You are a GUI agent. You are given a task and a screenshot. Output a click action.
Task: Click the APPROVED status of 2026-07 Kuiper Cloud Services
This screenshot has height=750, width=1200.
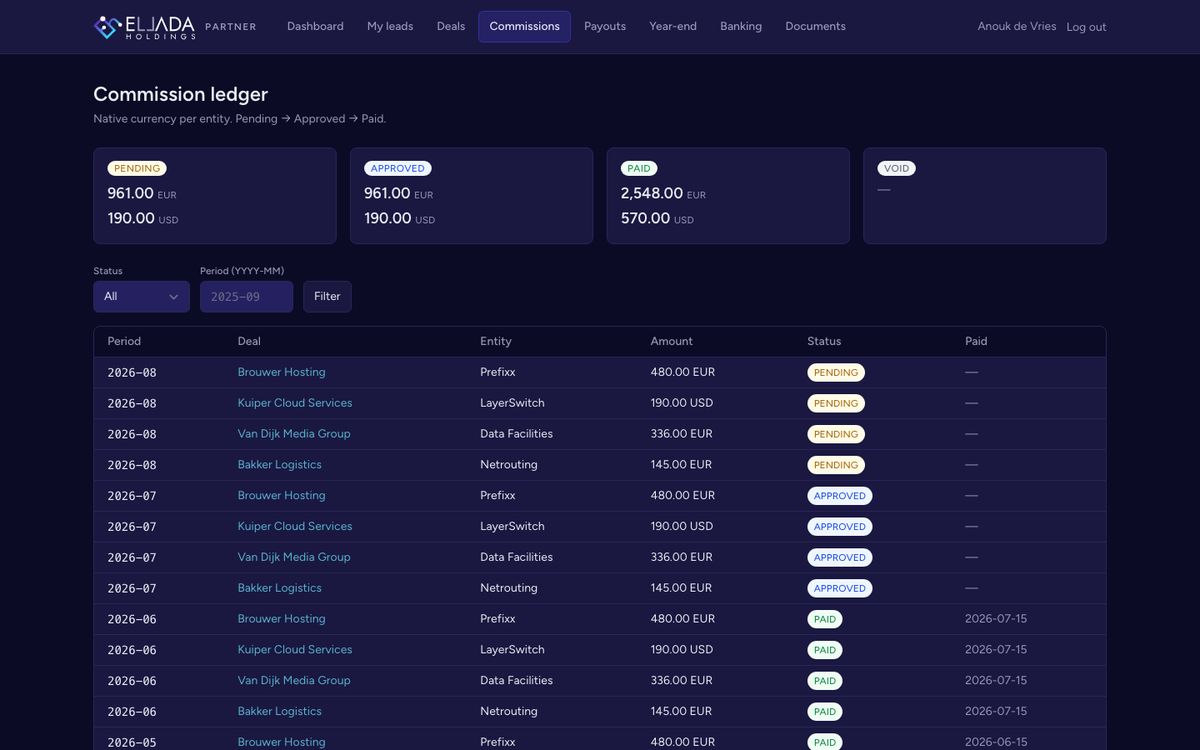point(840,527)
